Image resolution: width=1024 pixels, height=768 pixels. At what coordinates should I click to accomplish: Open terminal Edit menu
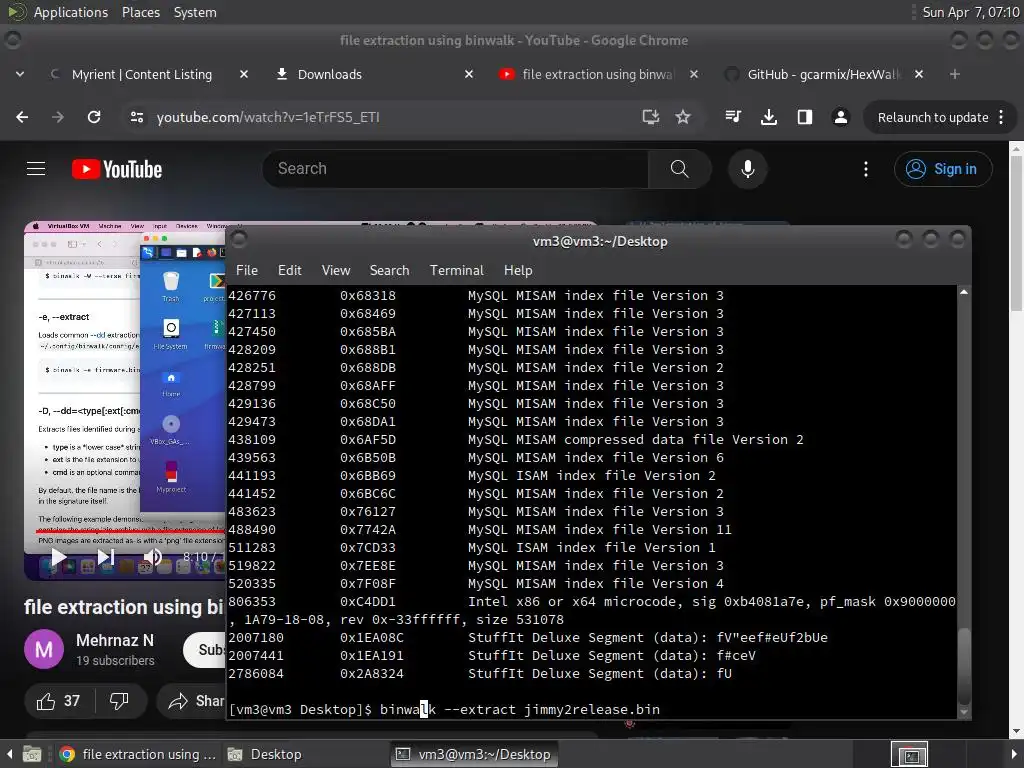[x=289, y=270]
